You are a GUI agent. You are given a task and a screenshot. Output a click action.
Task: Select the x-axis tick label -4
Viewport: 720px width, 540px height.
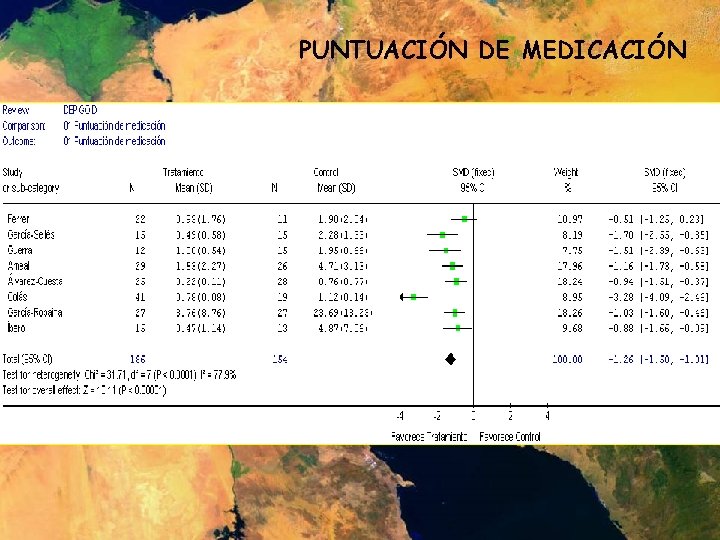pyautogui.click(x=400, y=416)
